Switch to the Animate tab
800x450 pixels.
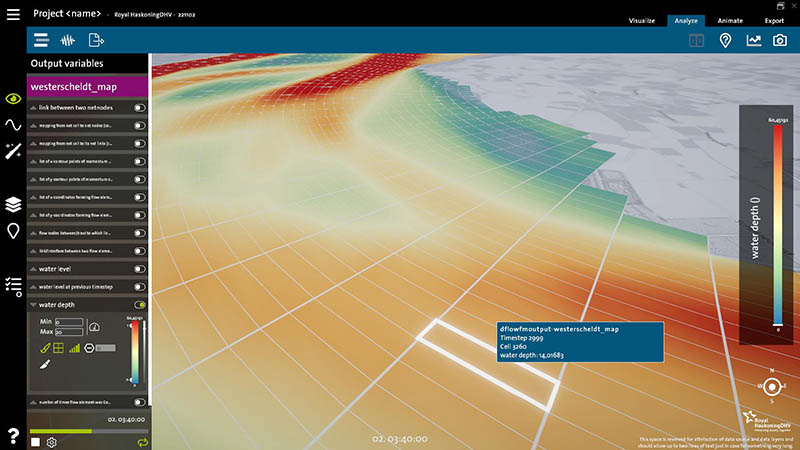pos(730,20)
